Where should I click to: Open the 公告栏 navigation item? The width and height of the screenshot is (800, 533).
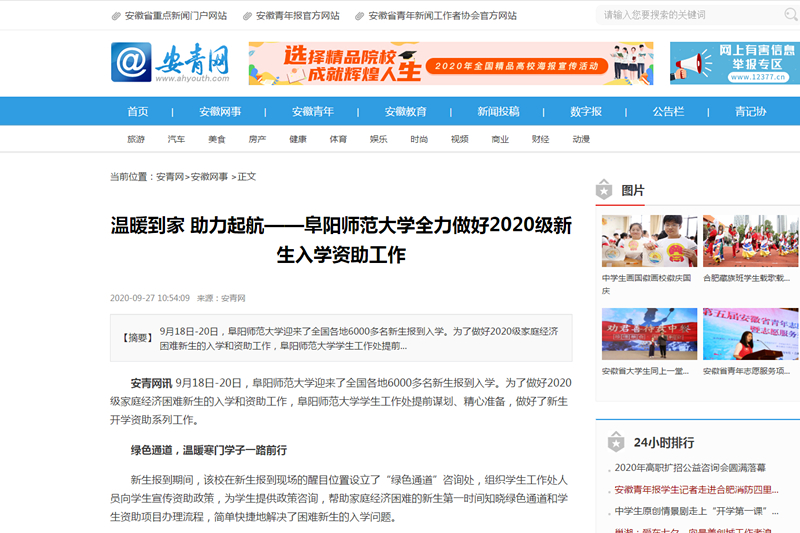pos(668,111)
